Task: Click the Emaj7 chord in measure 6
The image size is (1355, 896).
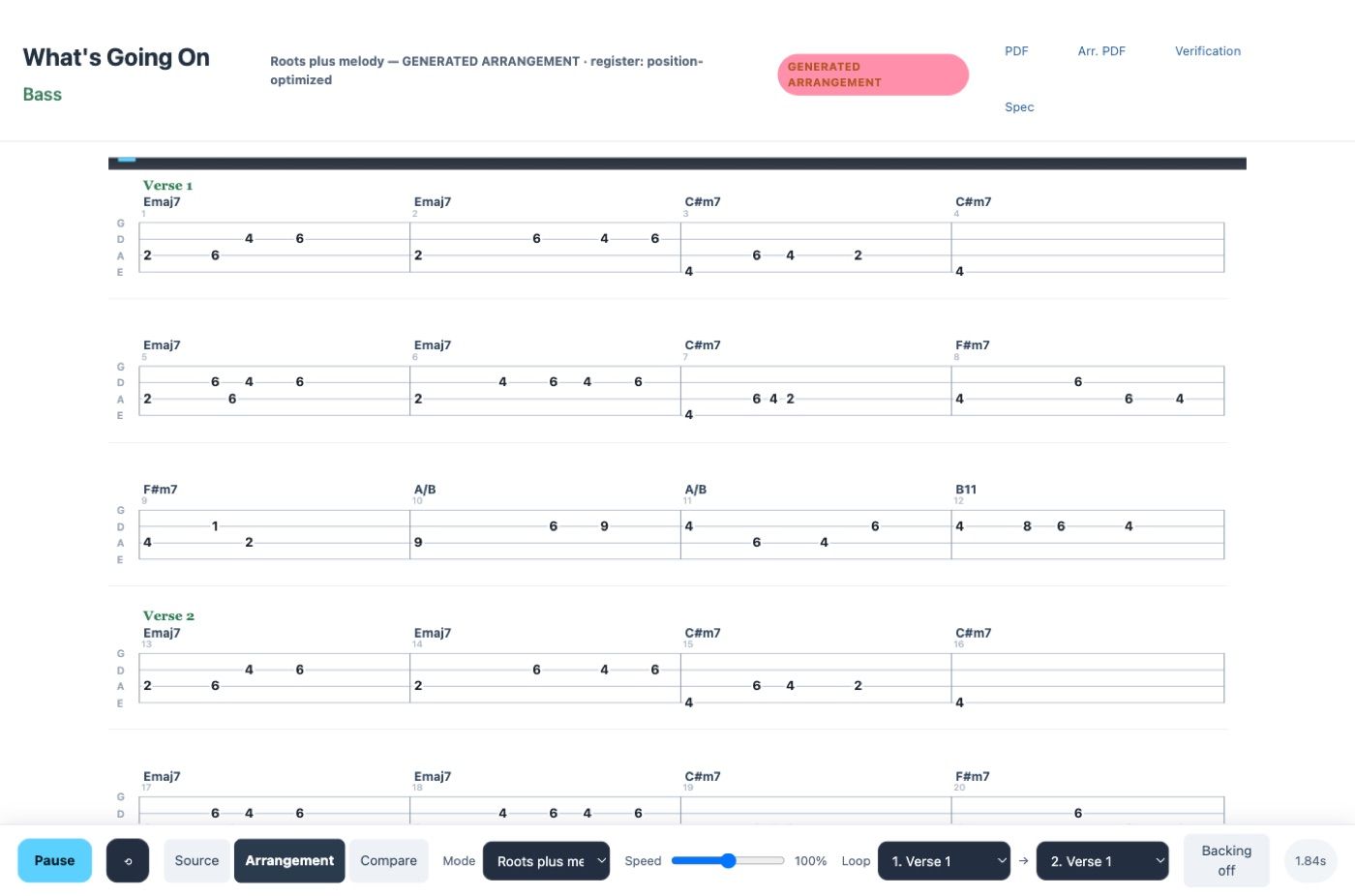Action: tap(433, 345)
